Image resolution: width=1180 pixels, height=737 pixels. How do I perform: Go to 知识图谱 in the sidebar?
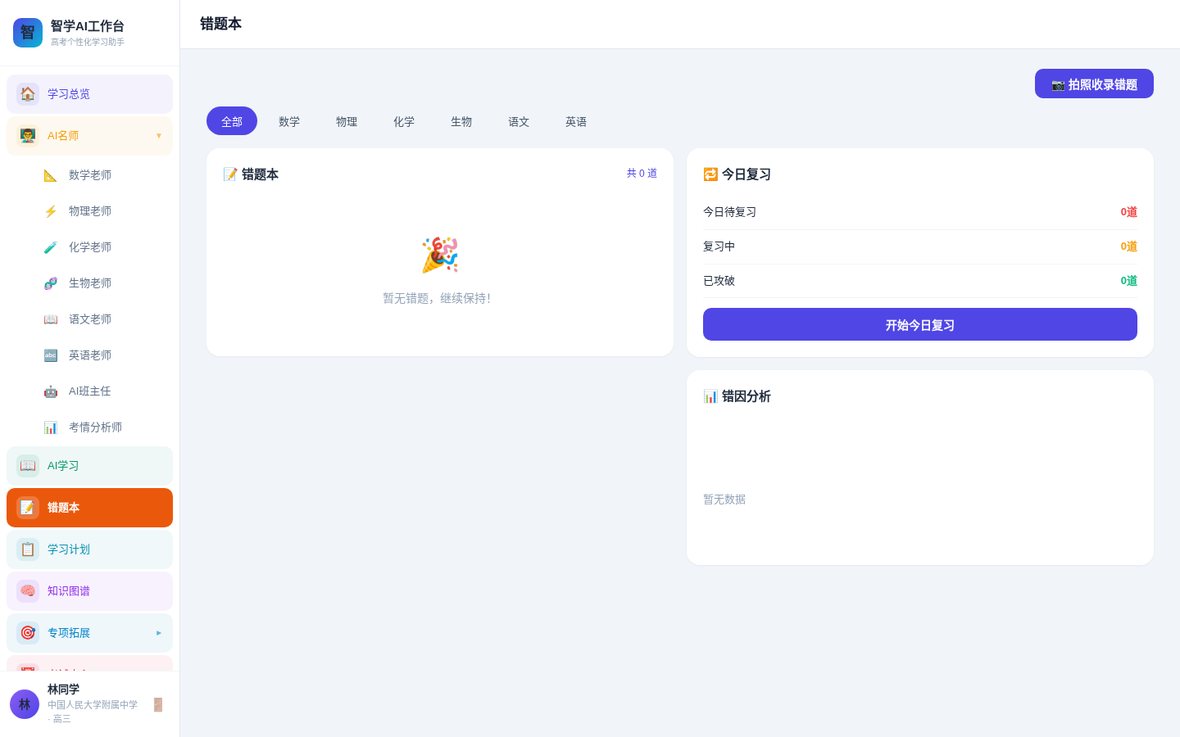click(x=90, y=591)
